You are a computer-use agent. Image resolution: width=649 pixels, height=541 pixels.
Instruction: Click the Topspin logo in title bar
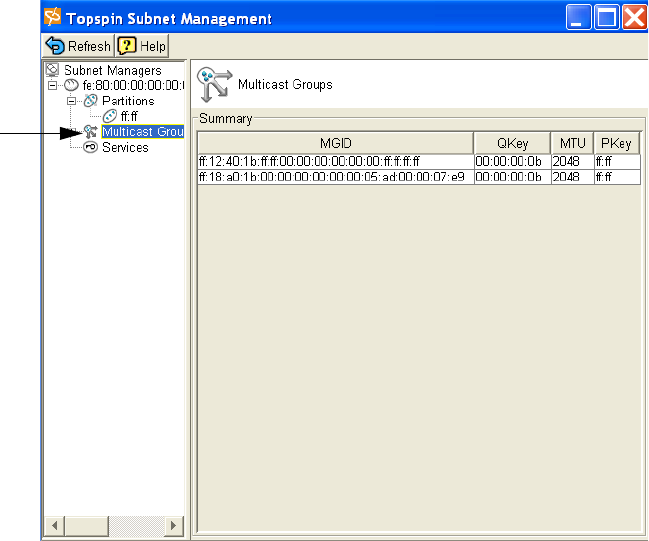[x=53, y=17]
